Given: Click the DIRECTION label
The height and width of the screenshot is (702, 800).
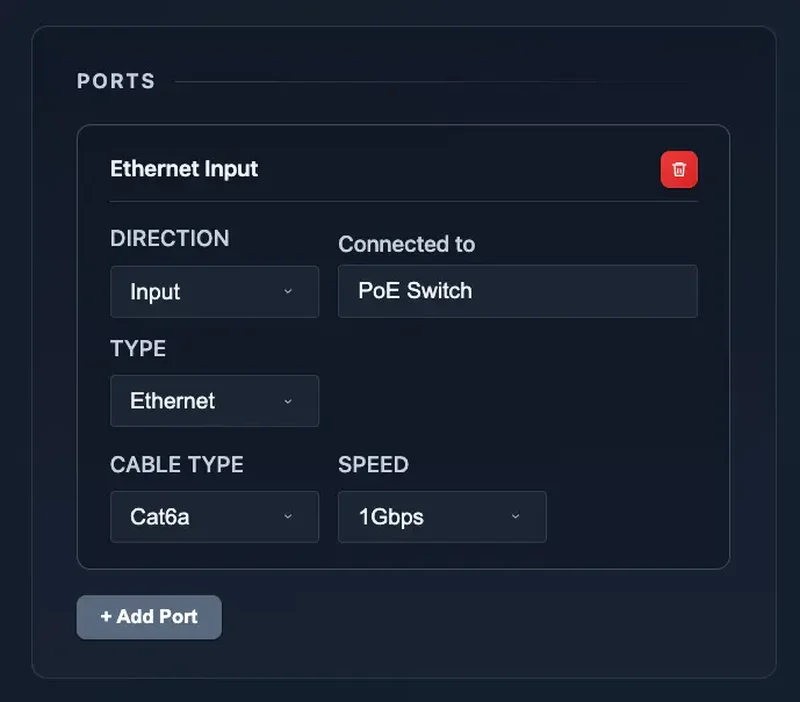Looking at the screenshot, I should 169,238.
